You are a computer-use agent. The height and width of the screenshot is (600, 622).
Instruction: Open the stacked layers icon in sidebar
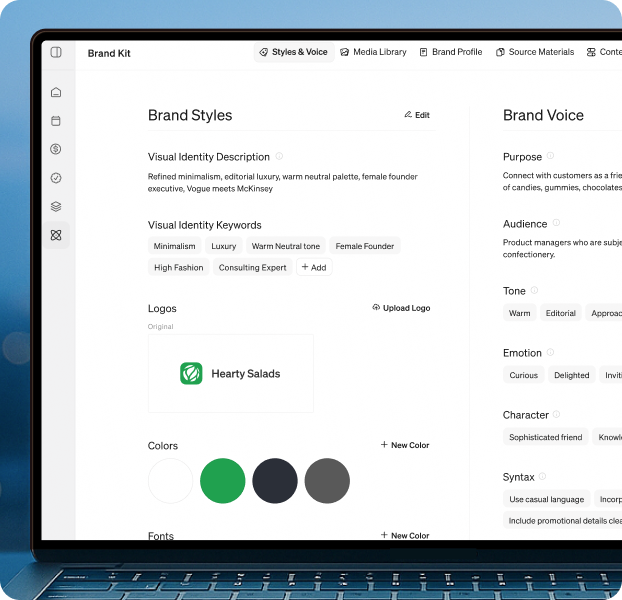(x=56, y=206)
